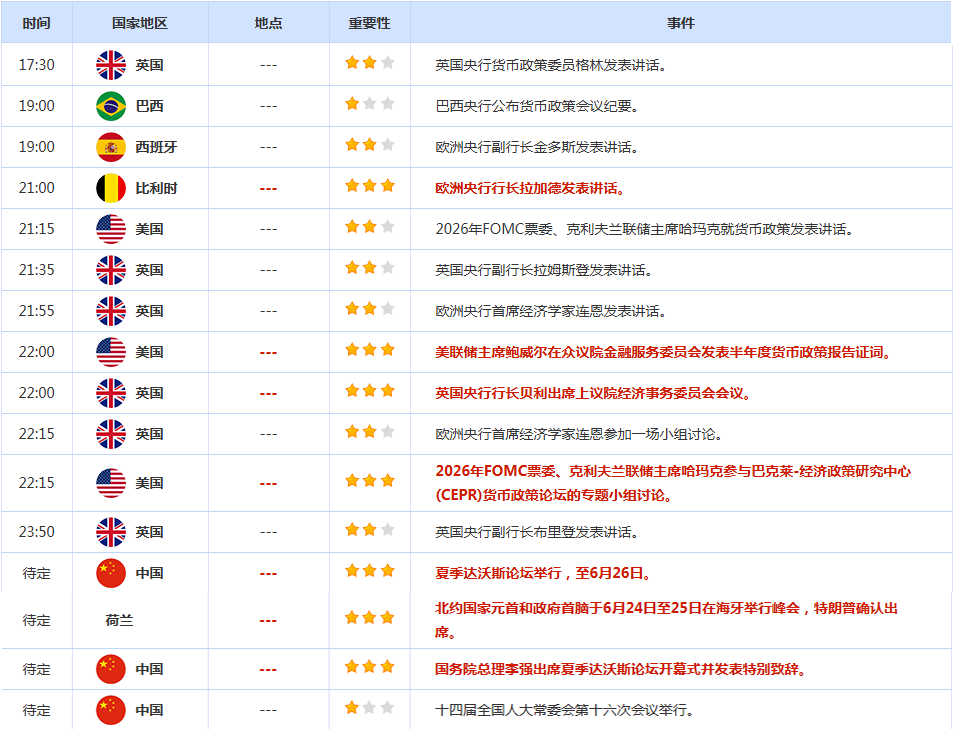Open the 哈玛克 CEPR 专题小组讨论 event
The width and height of the screenshot is (954, 729).
673,483
